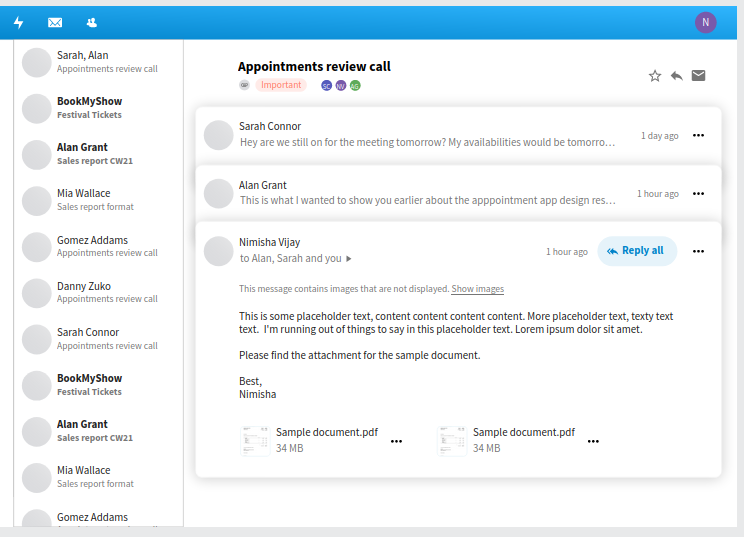744x537 pixels.
Task: Open second Mia Wallace Sales report format
Action: (x=99, y=477)
